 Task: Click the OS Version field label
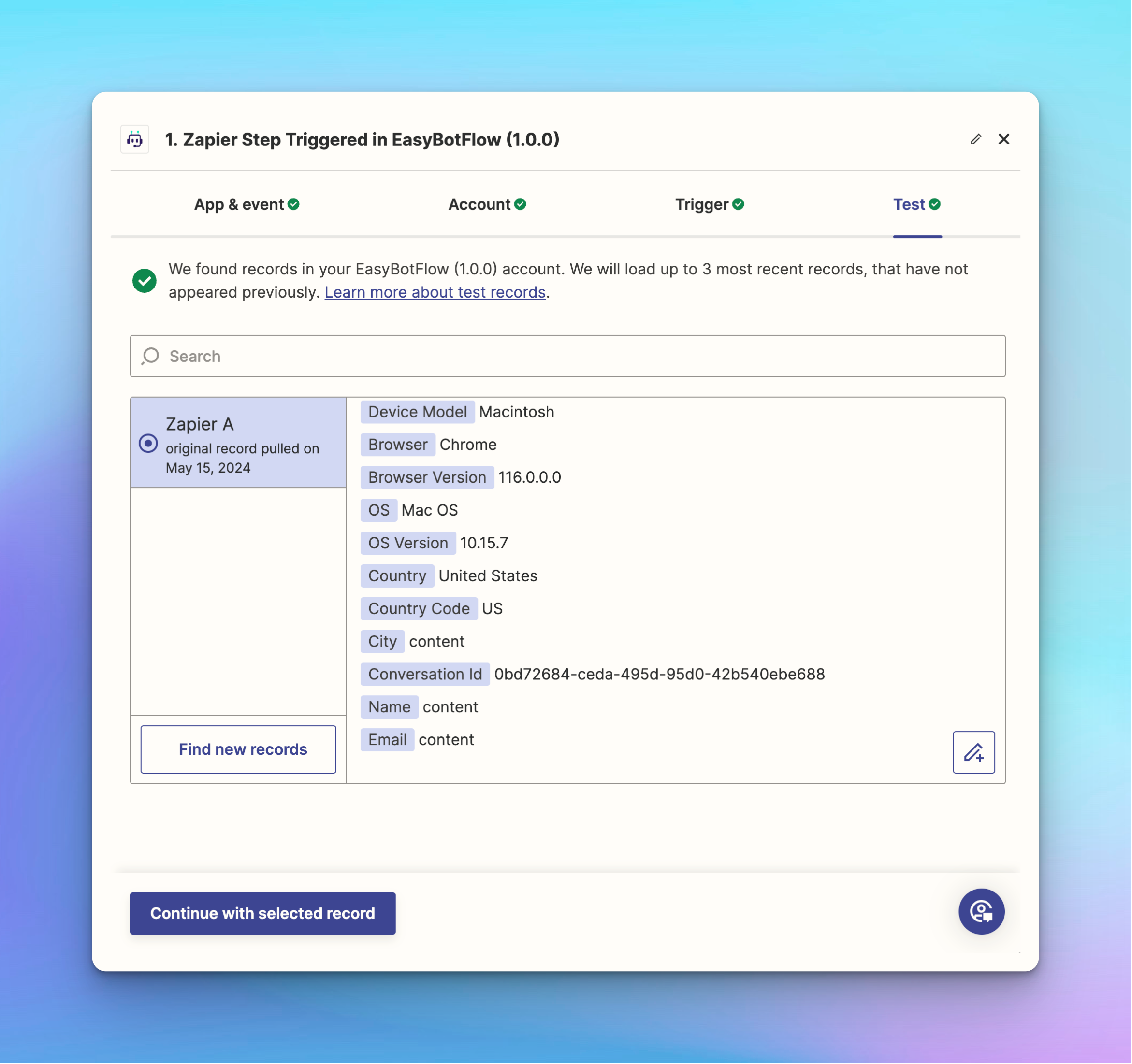[x=407, y=543]
